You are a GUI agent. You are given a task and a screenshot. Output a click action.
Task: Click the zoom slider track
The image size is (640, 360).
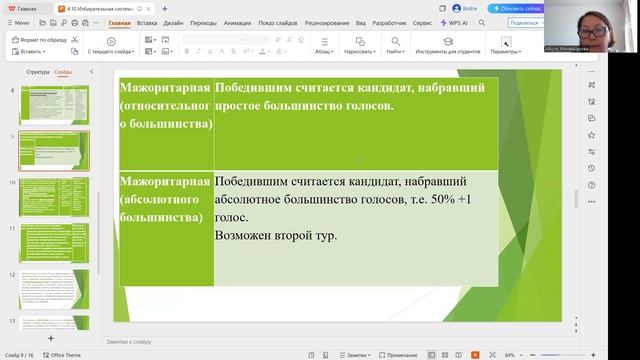563,355
